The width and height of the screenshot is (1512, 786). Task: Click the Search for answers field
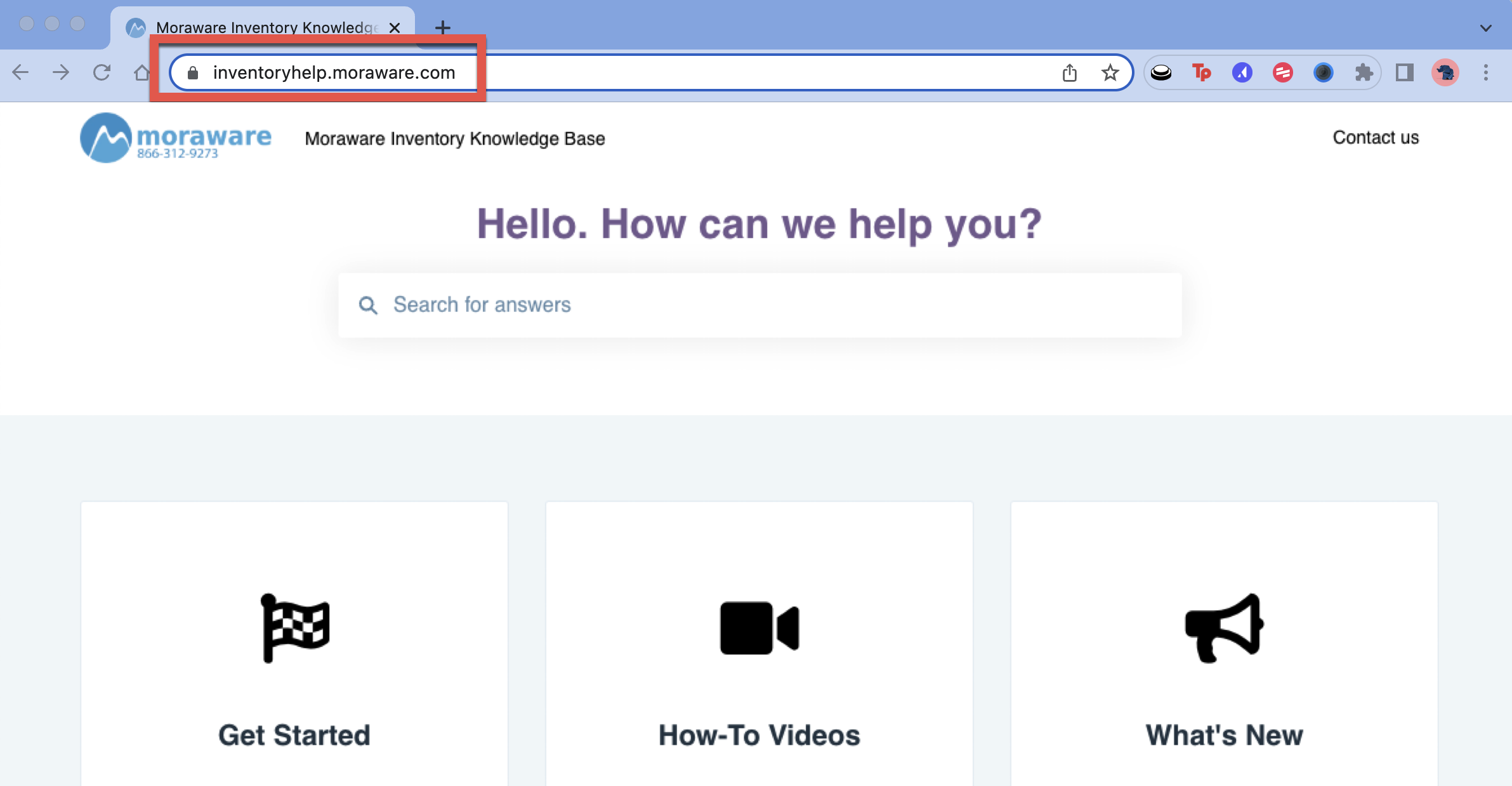pyautogui.click(x=760, y=305)
